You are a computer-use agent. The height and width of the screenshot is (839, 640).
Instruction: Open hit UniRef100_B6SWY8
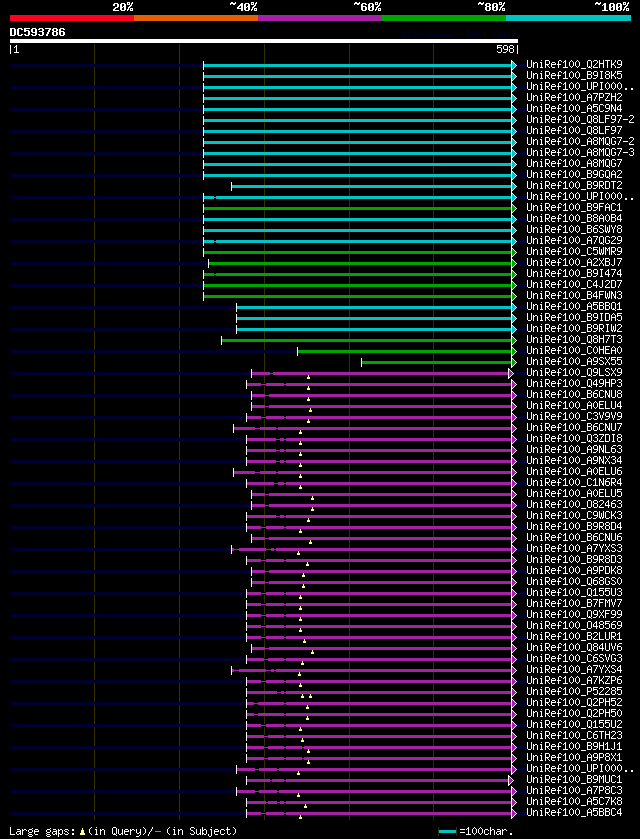pos(574,230)
